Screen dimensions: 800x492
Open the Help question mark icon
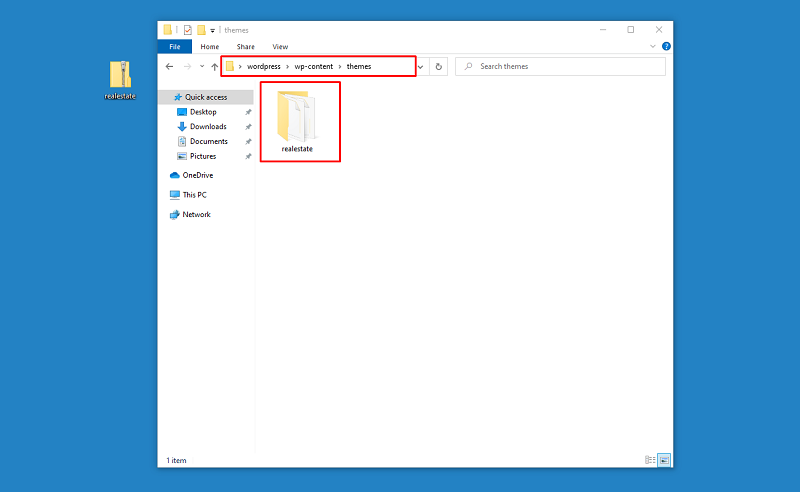[666, 46]
